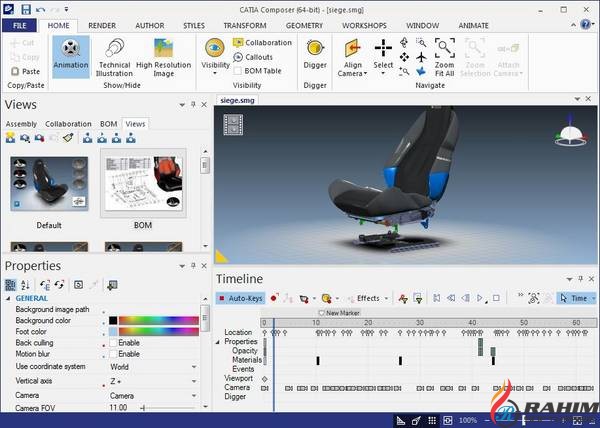
Task: Click the Align Camera icon
Action: click(x=353, y=53)
